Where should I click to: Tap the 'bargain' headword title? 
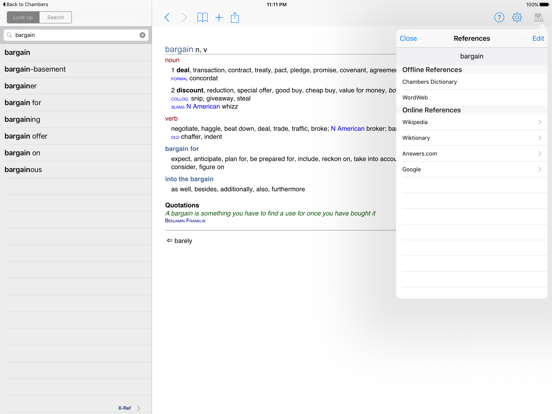click(x=179, y=49)
